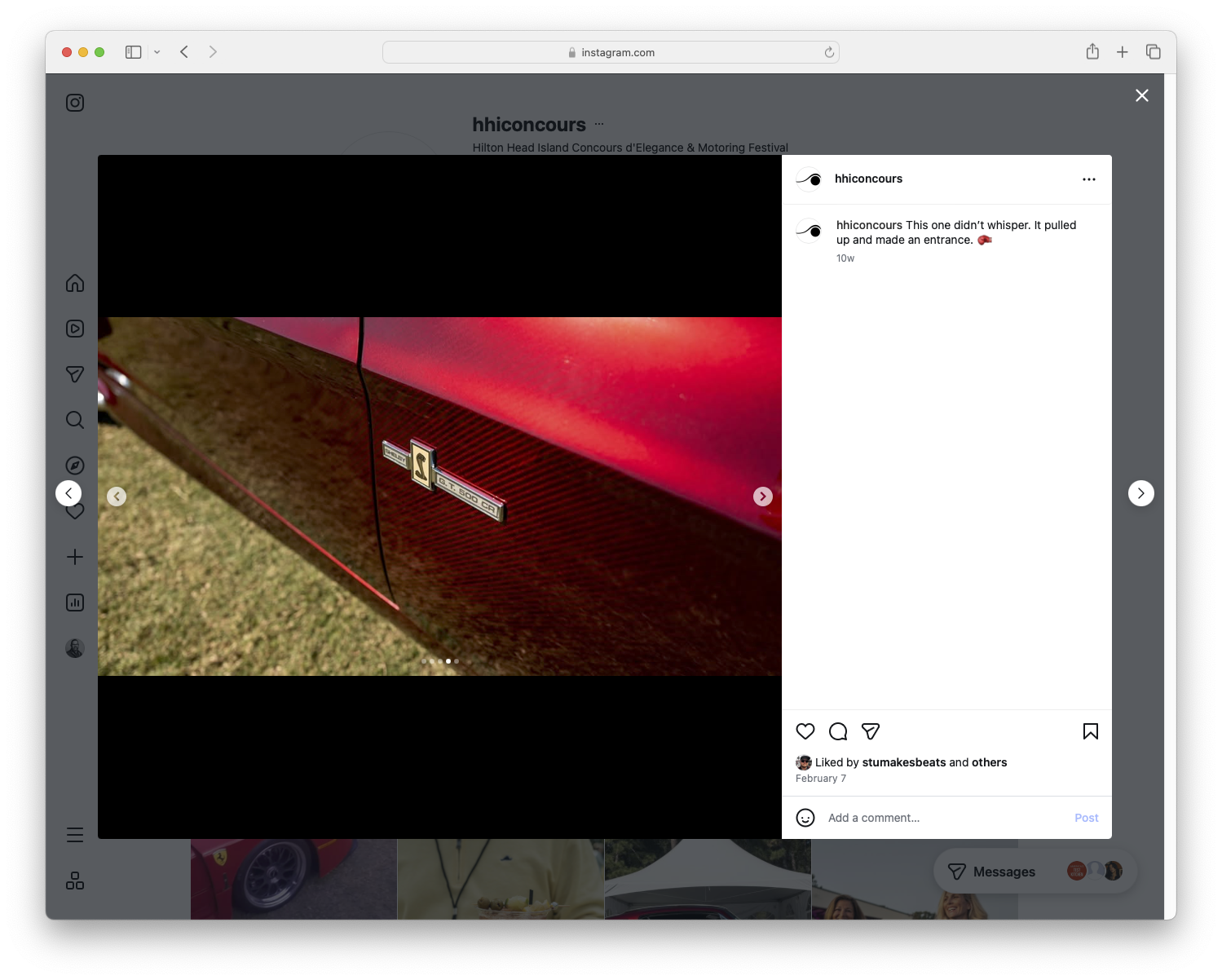Open the Home feed
This screenshot has width=1222, height=980.
coord(74,283)
